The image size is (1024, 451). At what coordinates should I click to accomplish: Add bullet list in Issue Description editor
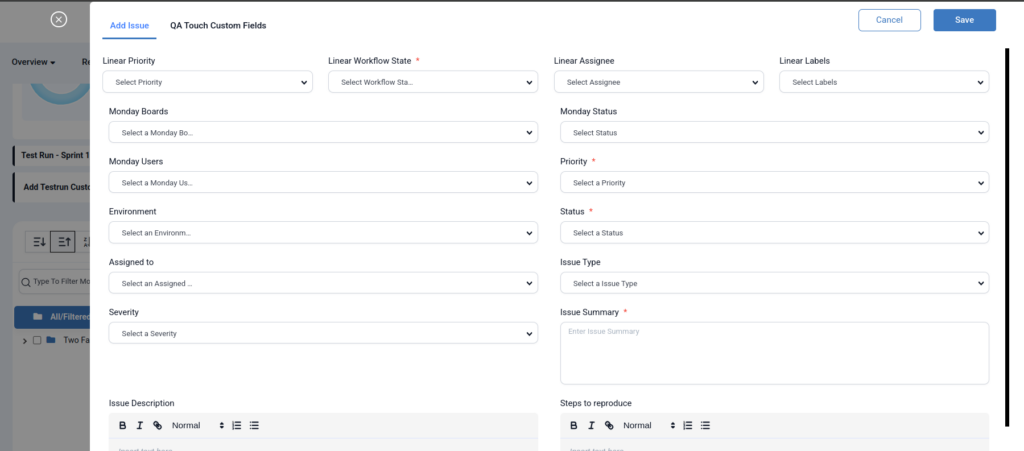255,426
